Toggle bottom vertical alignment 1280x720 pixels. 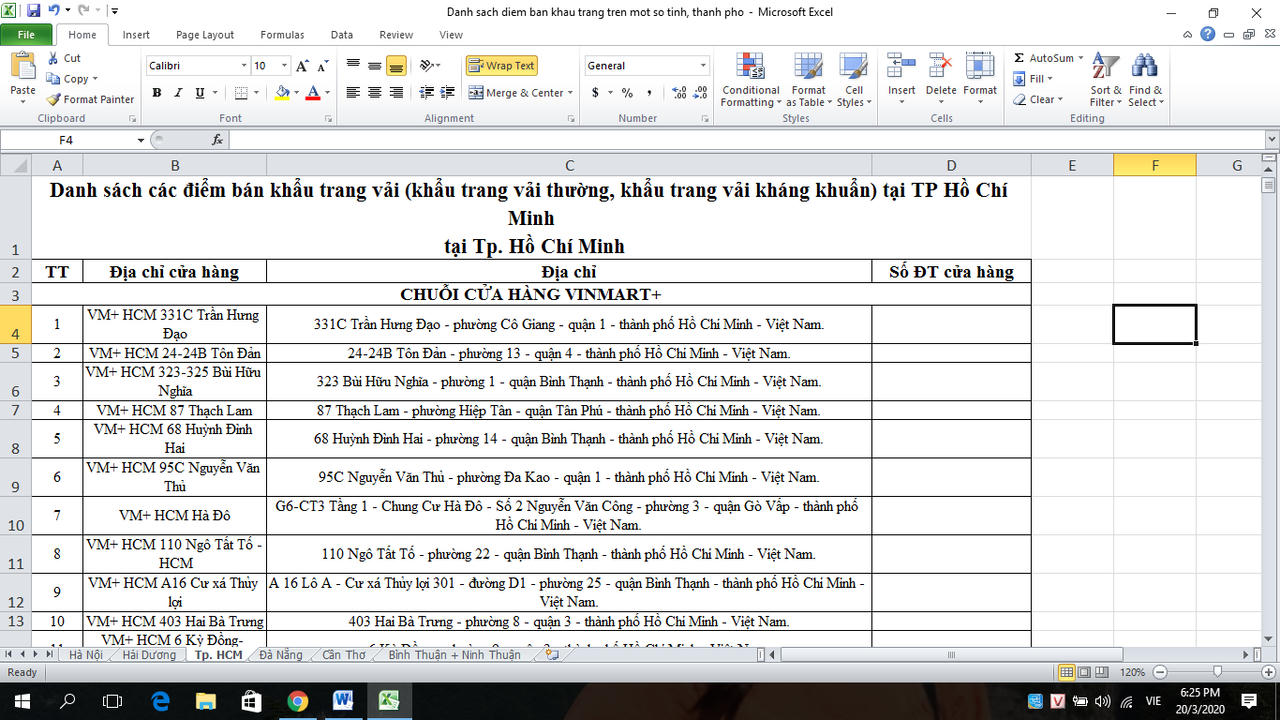tap(396, 66)
